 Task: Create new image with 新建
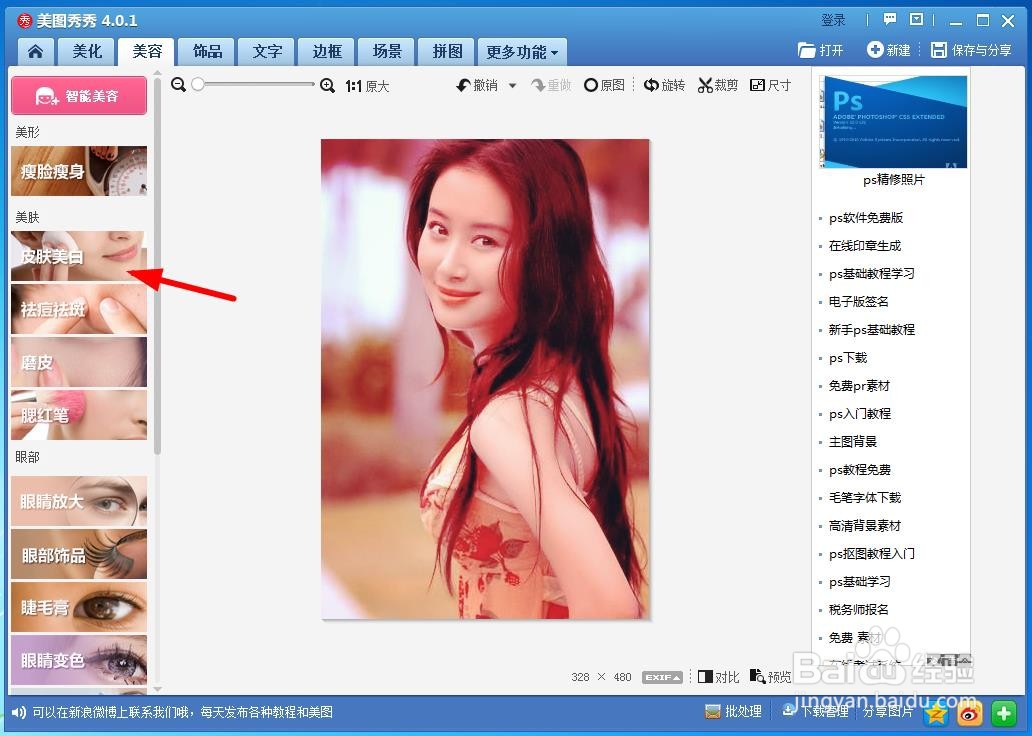point(889,50)
